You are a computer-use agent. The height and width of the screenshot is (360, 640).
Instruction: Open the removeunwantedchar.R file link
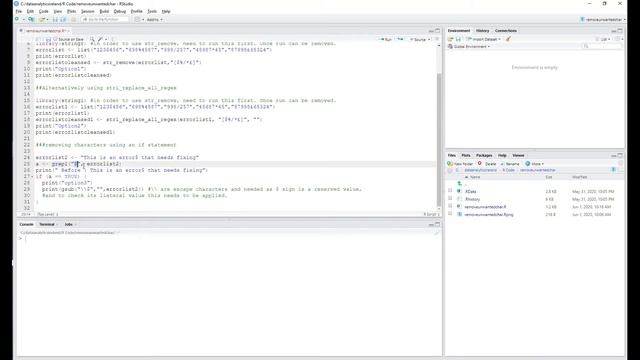pyautogui.click(x=485, y=207)
